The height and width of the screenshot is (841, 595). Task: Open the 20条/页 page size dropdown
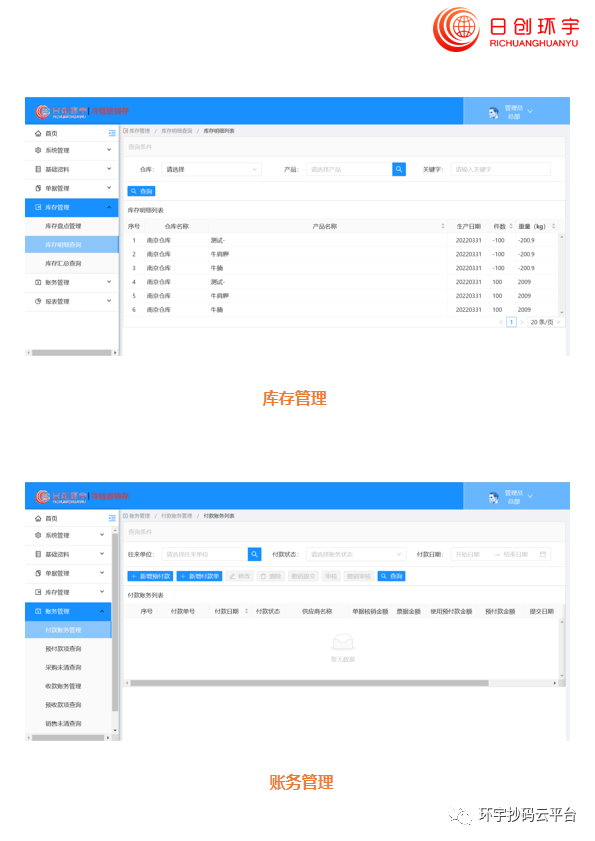(546, 322)
